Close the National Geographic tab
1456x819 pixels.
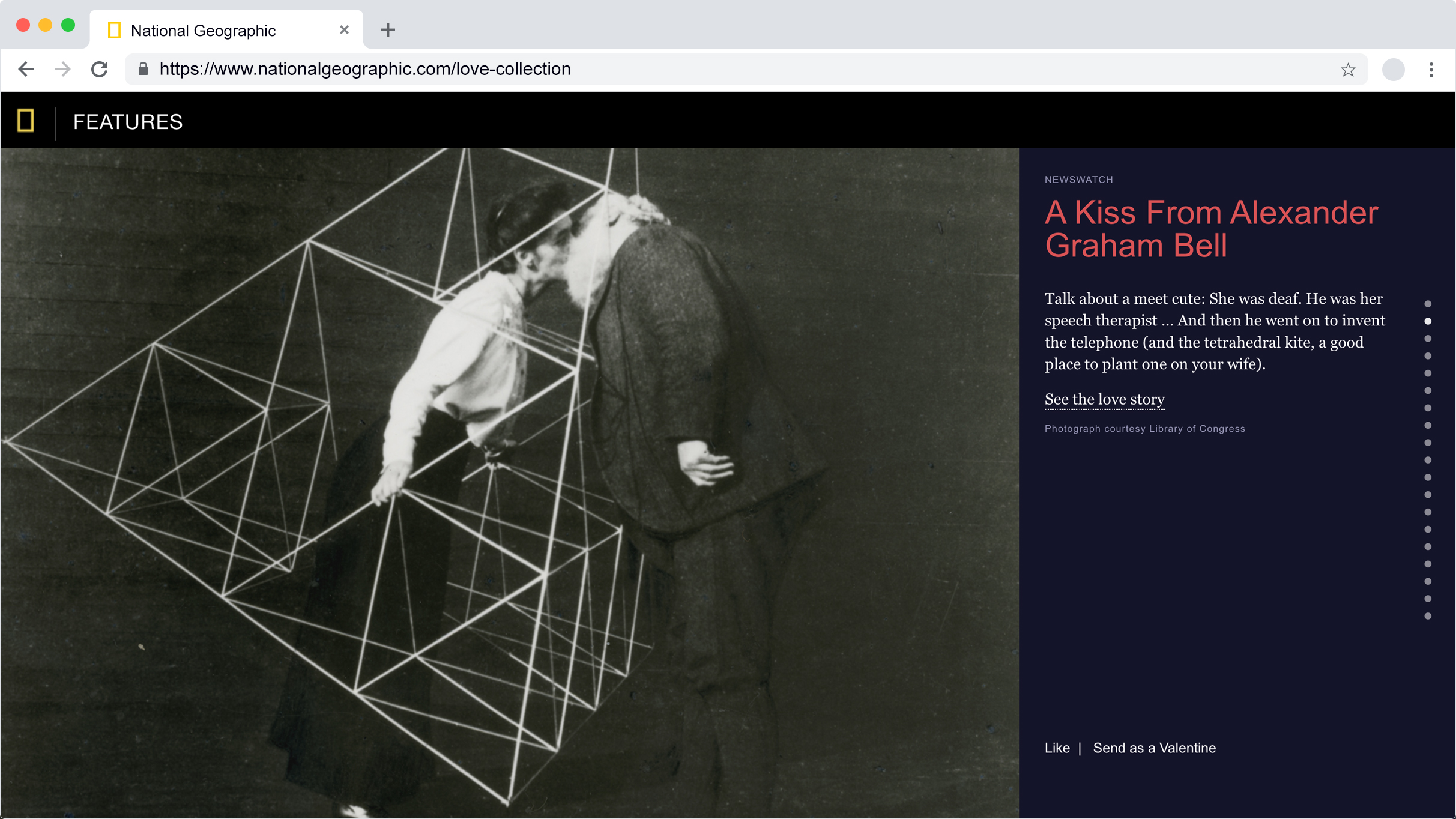(344, 29)
